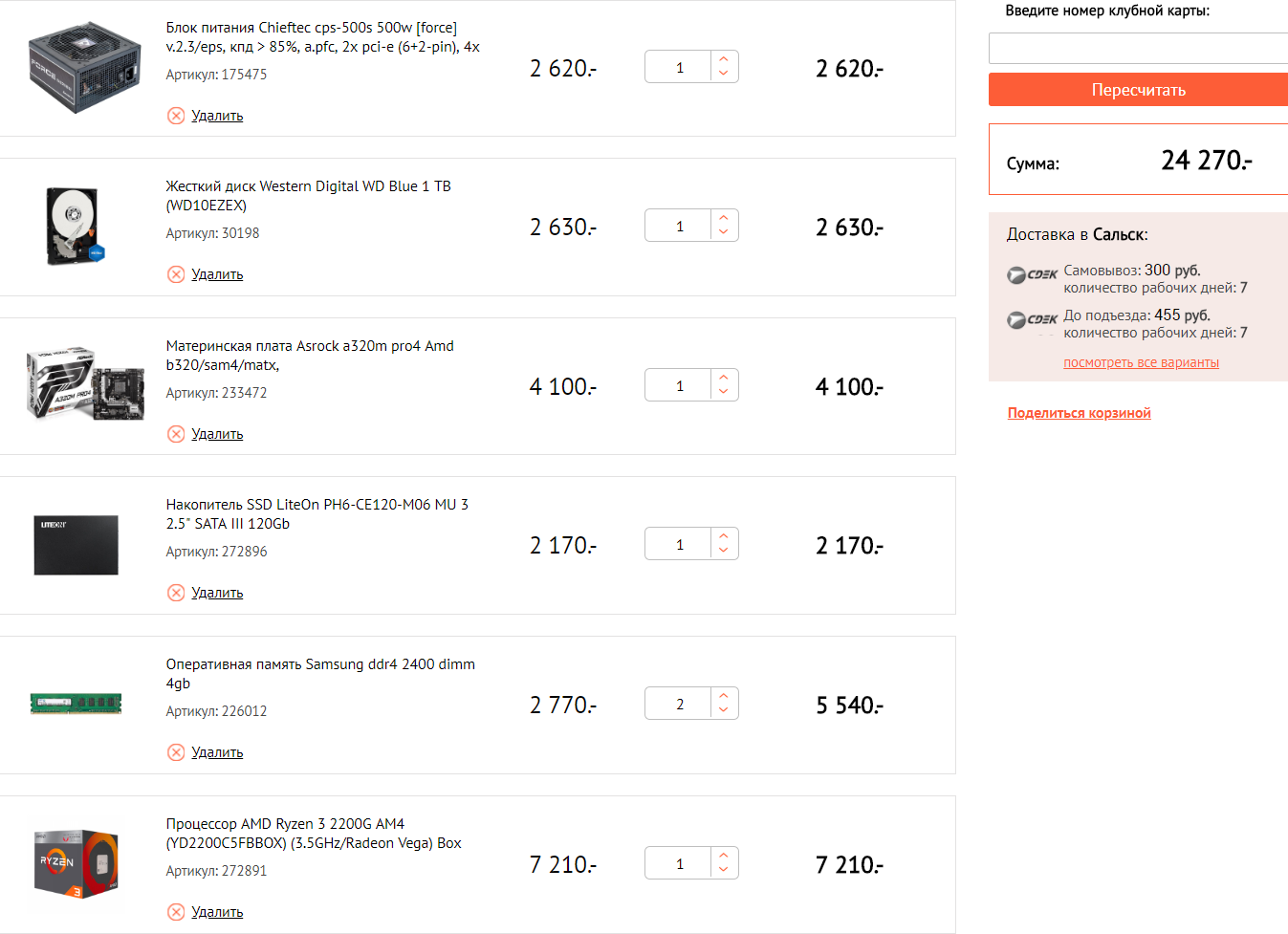Screen dimensions: 1288x934
Task: Click the CDEK logo beside До подъезда delivery
Action: click(x=1032, y=320)
